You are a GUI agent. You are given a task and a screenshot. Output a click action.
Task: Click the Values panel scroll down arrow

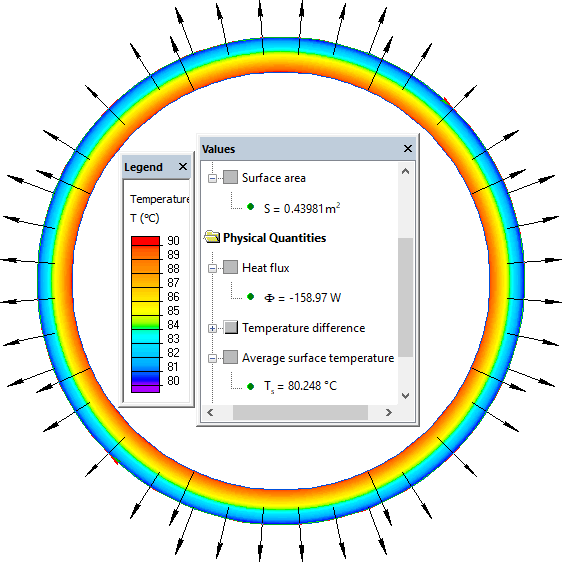tap(405, 396)
